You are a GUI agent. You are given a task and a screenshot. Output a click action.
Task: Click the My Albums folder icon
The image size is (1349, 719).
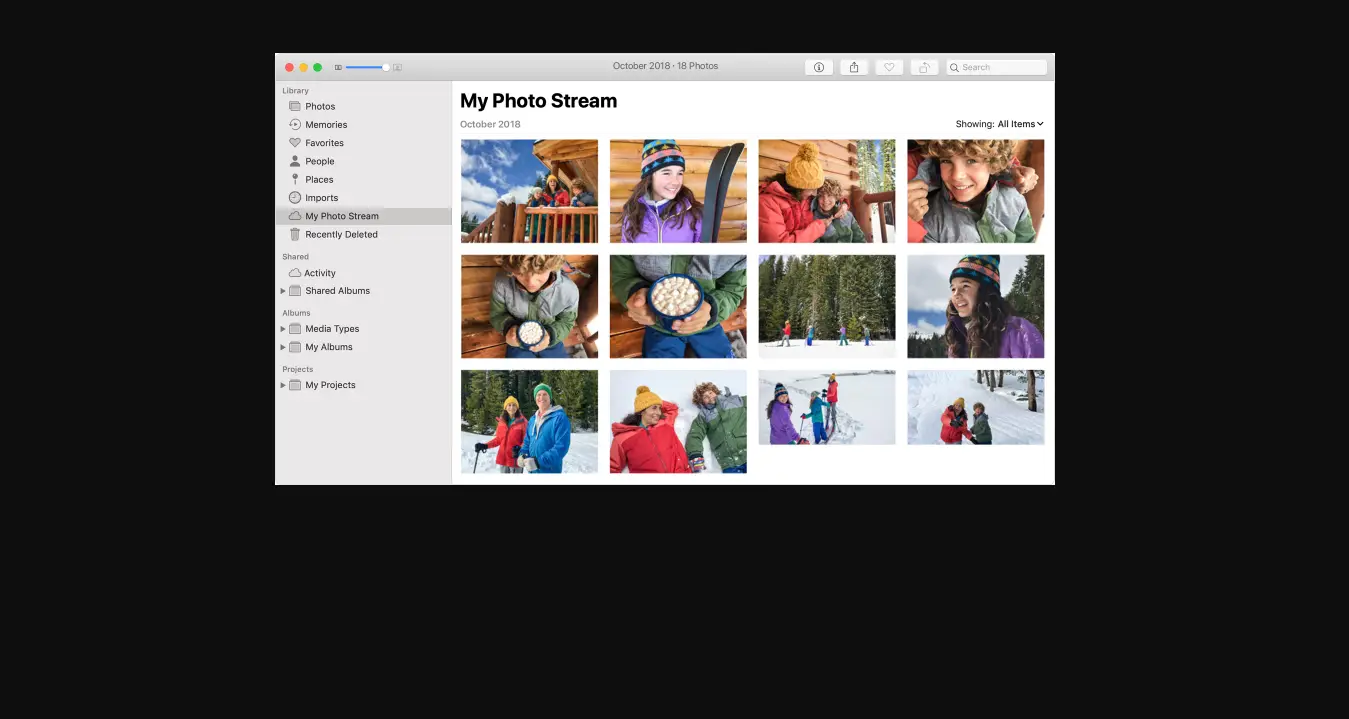[295, 347]
